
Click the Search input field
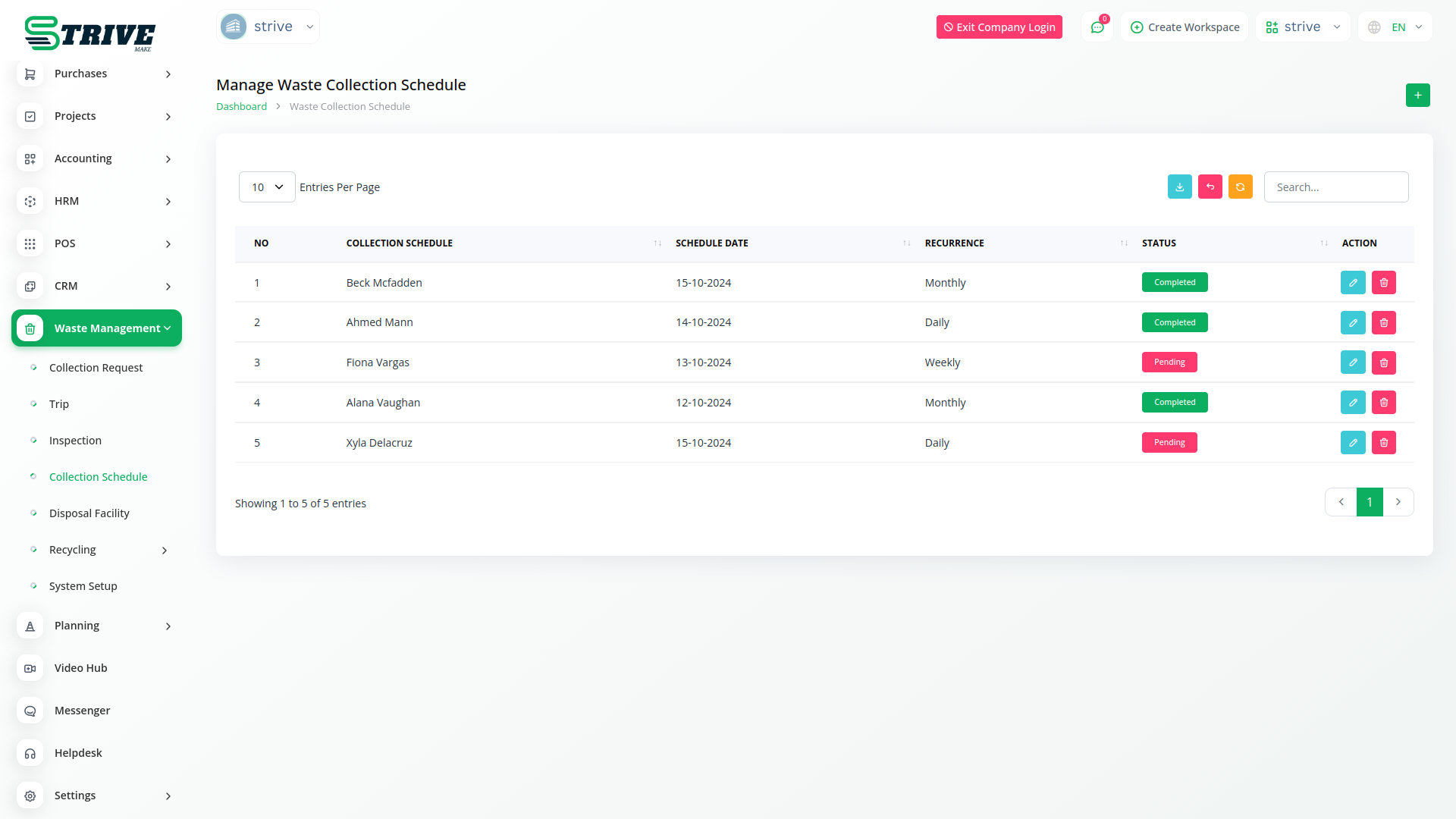click(x=1335, y=187)
